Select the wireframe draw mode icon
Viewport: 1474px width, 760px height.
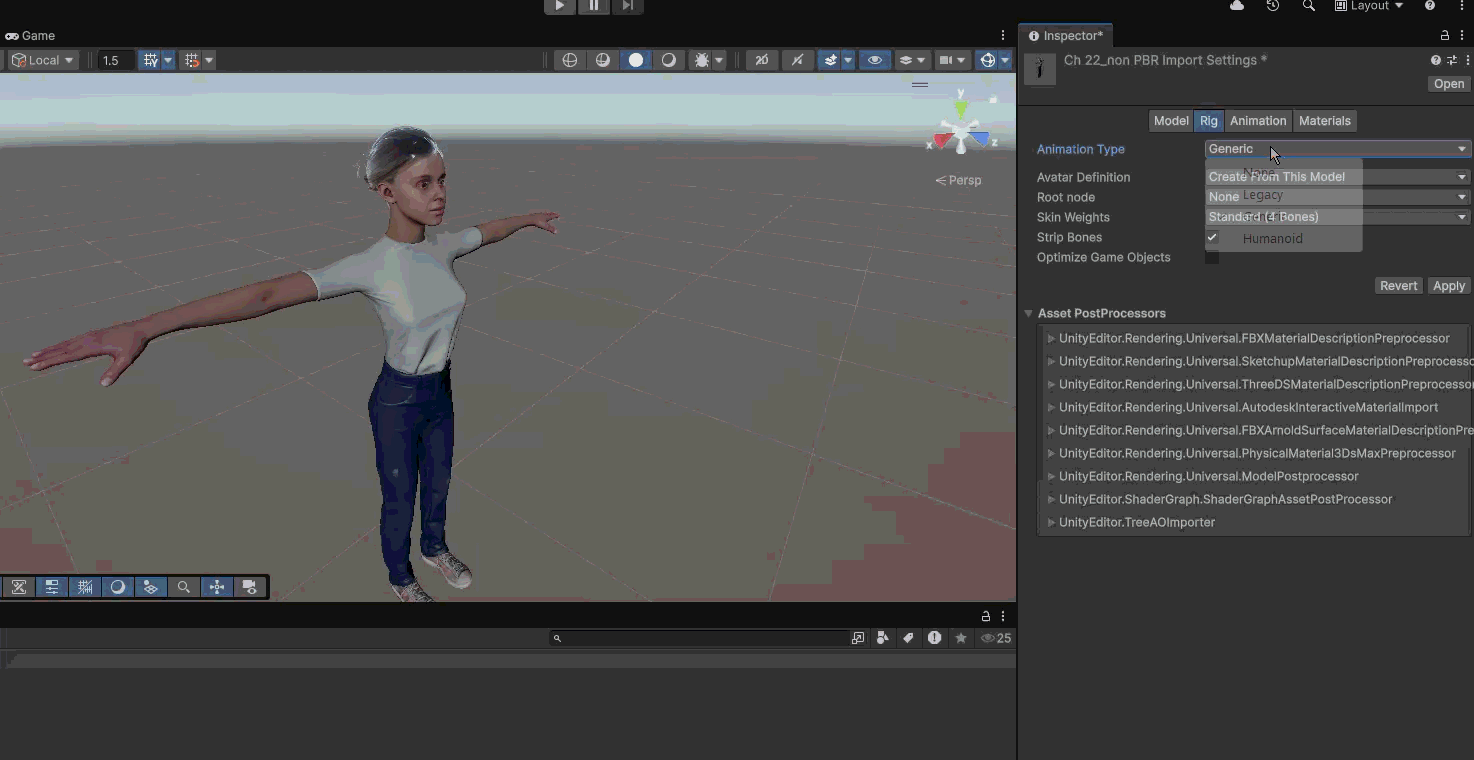point(570,60)
